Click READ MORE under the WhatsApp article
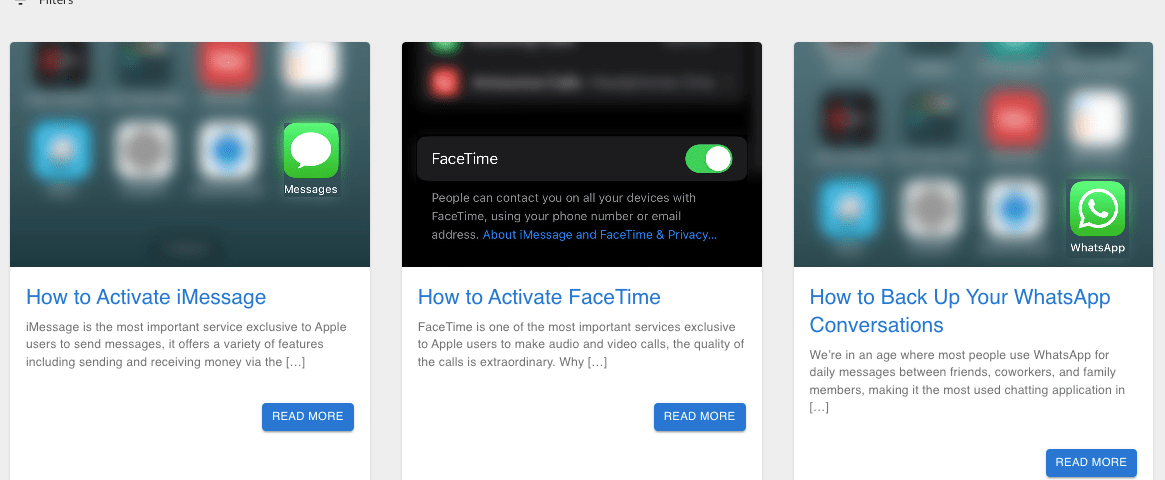 [1091, 463]
